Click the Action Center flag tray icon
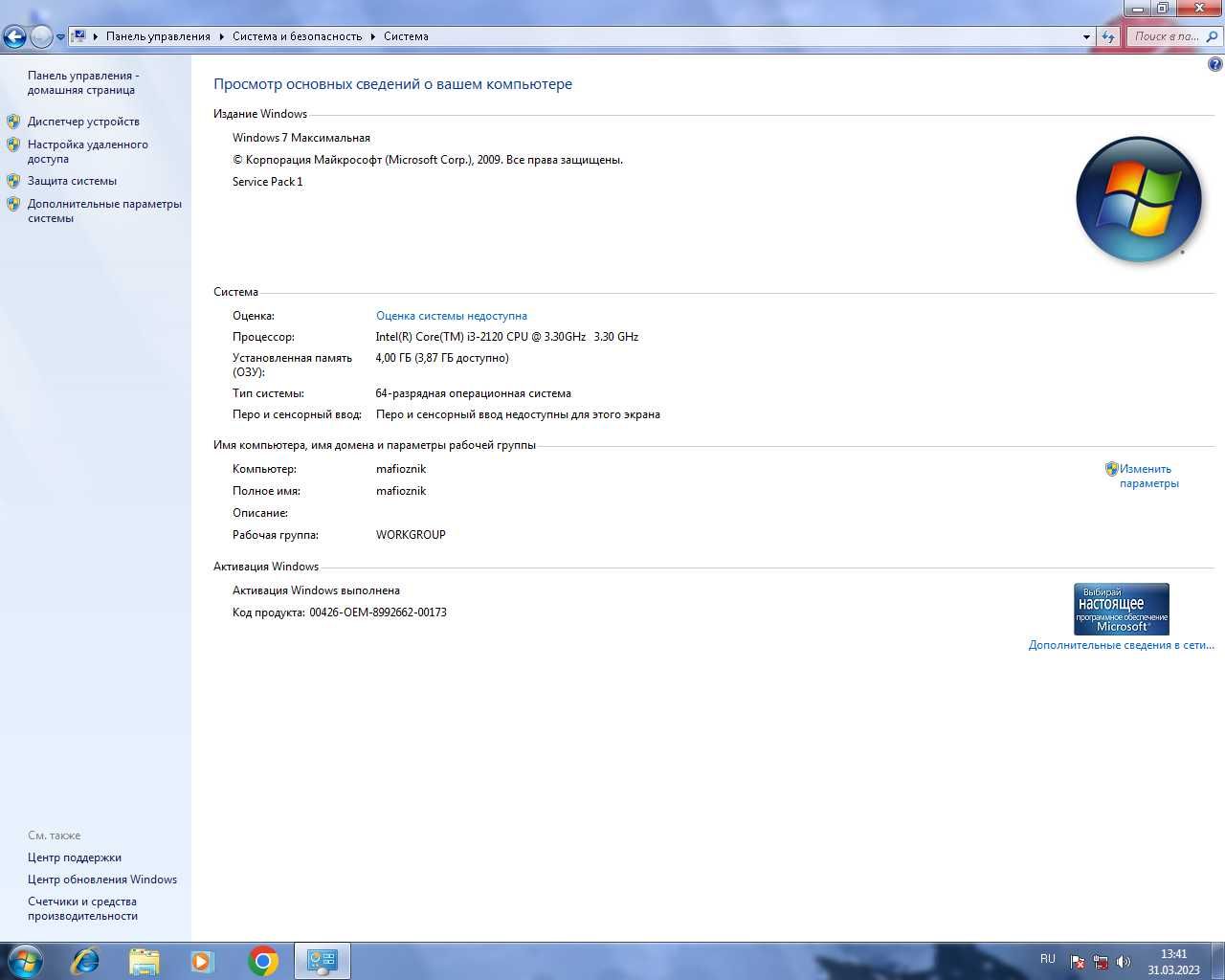This screenshot has width=1225, height=980. (x=1078, y=962)
